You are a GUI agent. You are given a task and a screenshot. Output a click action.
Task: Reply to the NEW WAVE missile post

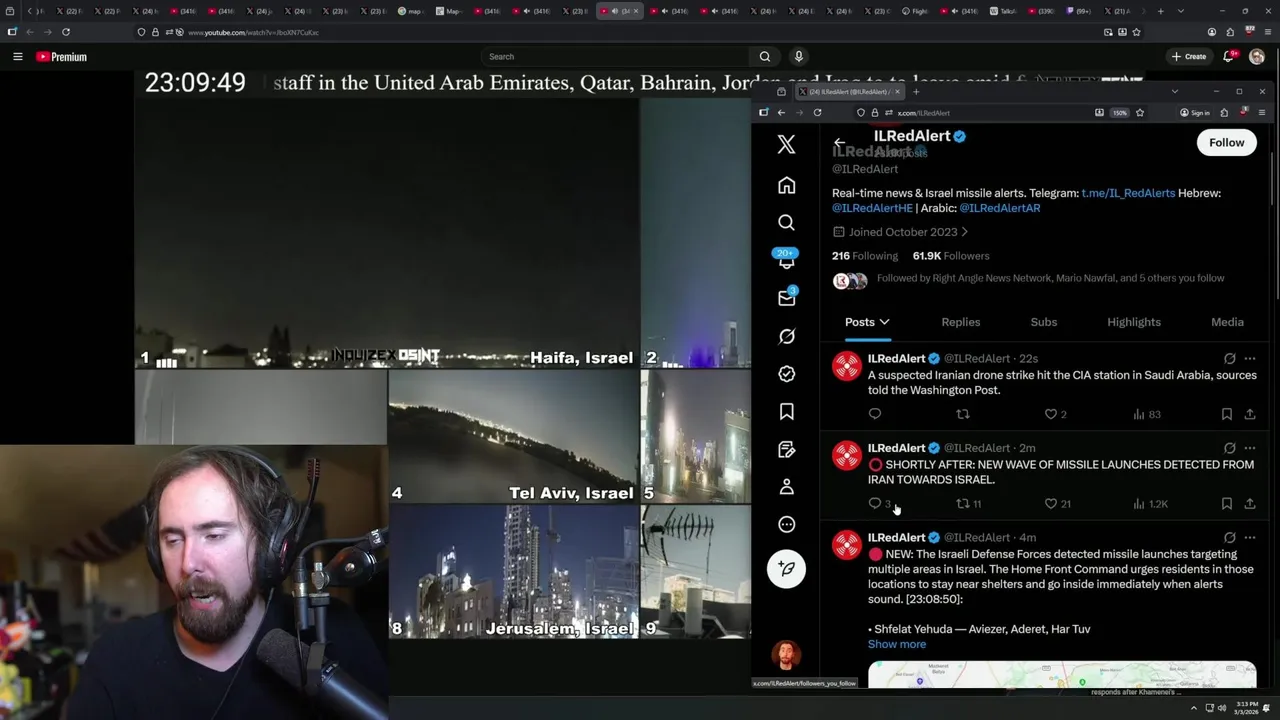tap(875, 504)
